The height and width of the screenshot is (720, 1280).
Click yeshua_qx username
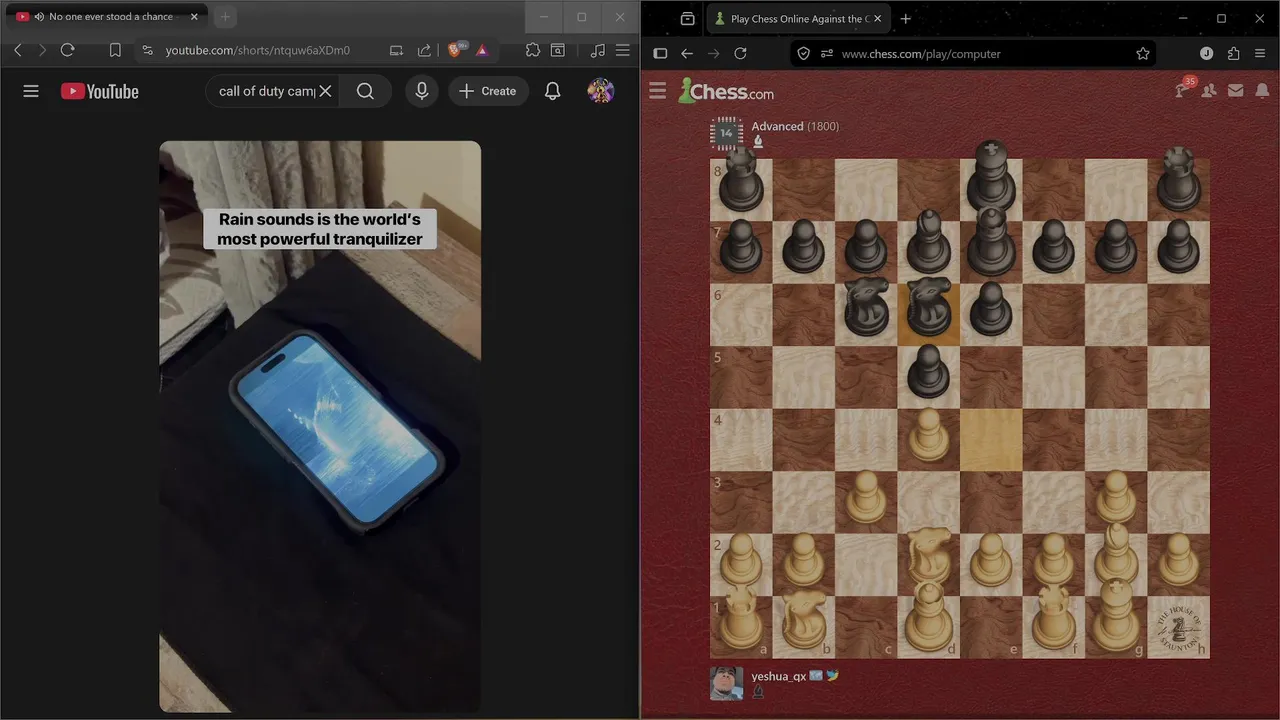point(778,676)
